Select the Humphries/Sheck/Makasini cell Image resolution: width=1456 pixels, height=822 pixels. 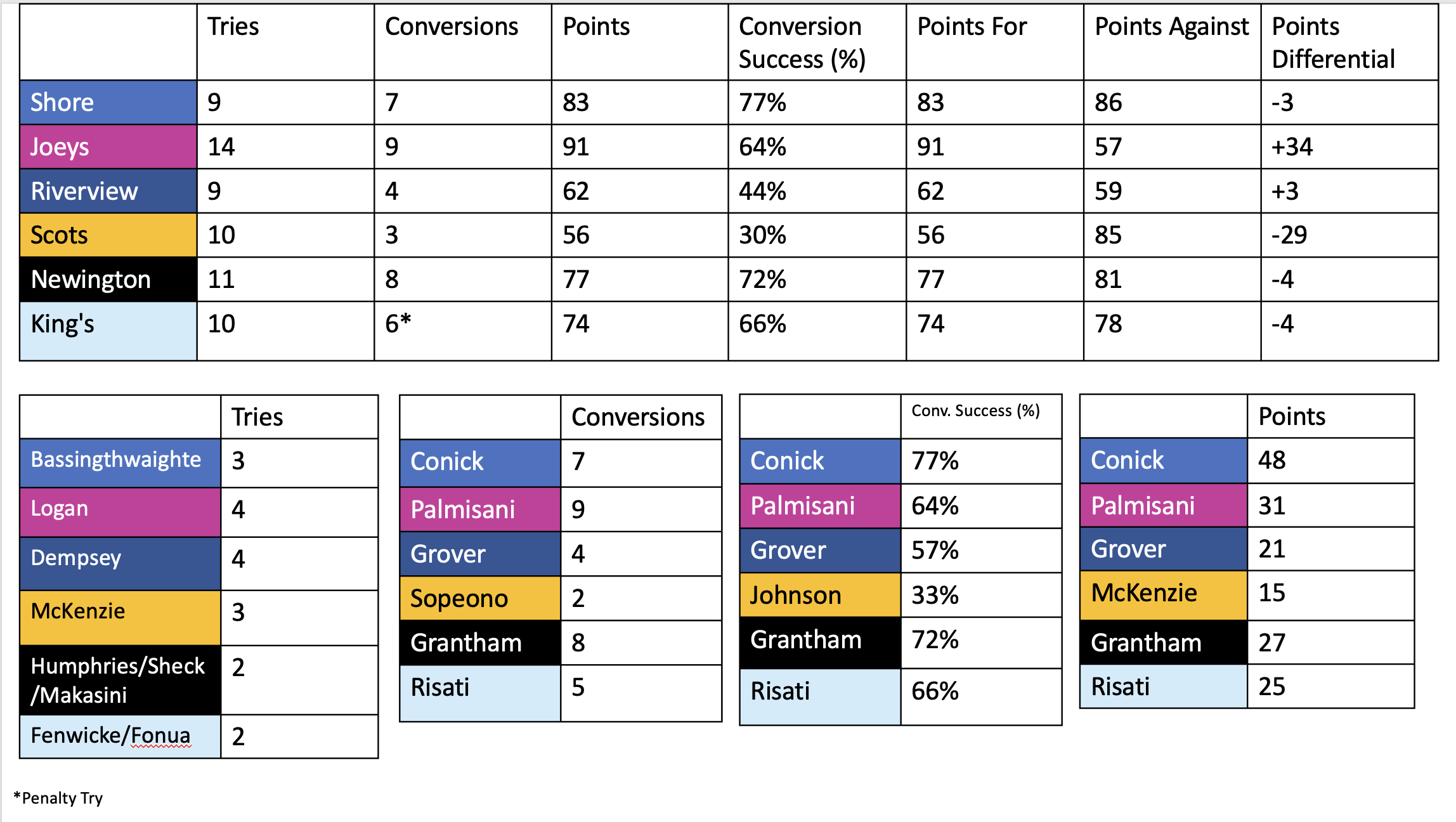coord(120,680)
